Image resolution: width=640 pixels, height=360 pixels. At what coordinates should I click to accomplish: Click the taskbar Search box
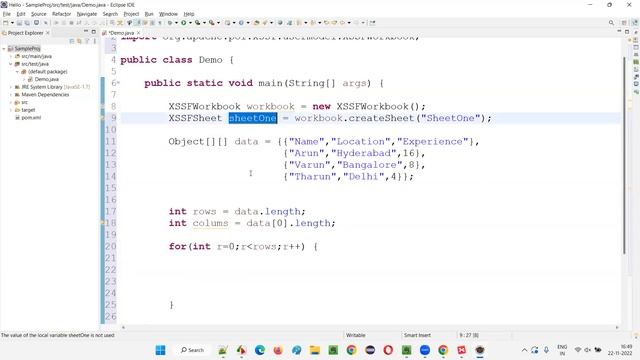(x=192, y=350)
